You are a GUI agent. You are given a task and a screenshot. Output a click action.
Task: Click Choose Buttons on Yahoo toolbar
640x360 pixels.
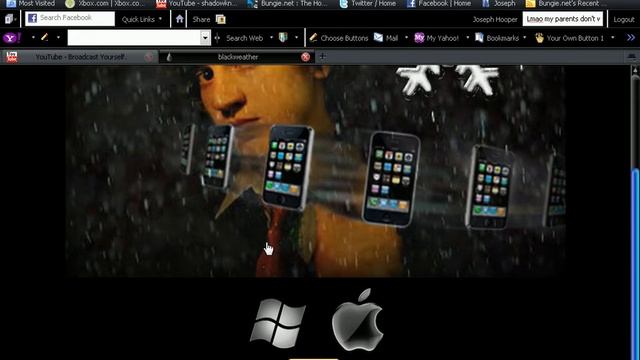(x=339, y=38)
